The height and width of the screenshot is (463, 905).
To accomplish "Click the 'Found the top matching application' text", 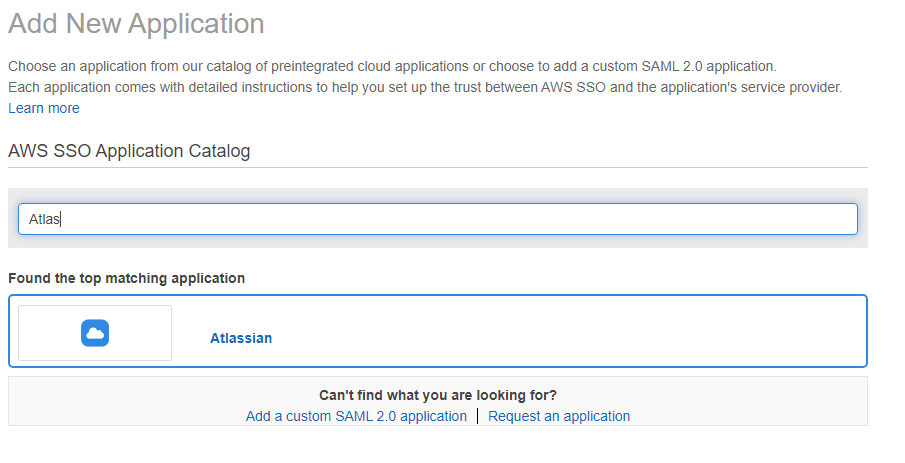I will [x=126, y=278].
